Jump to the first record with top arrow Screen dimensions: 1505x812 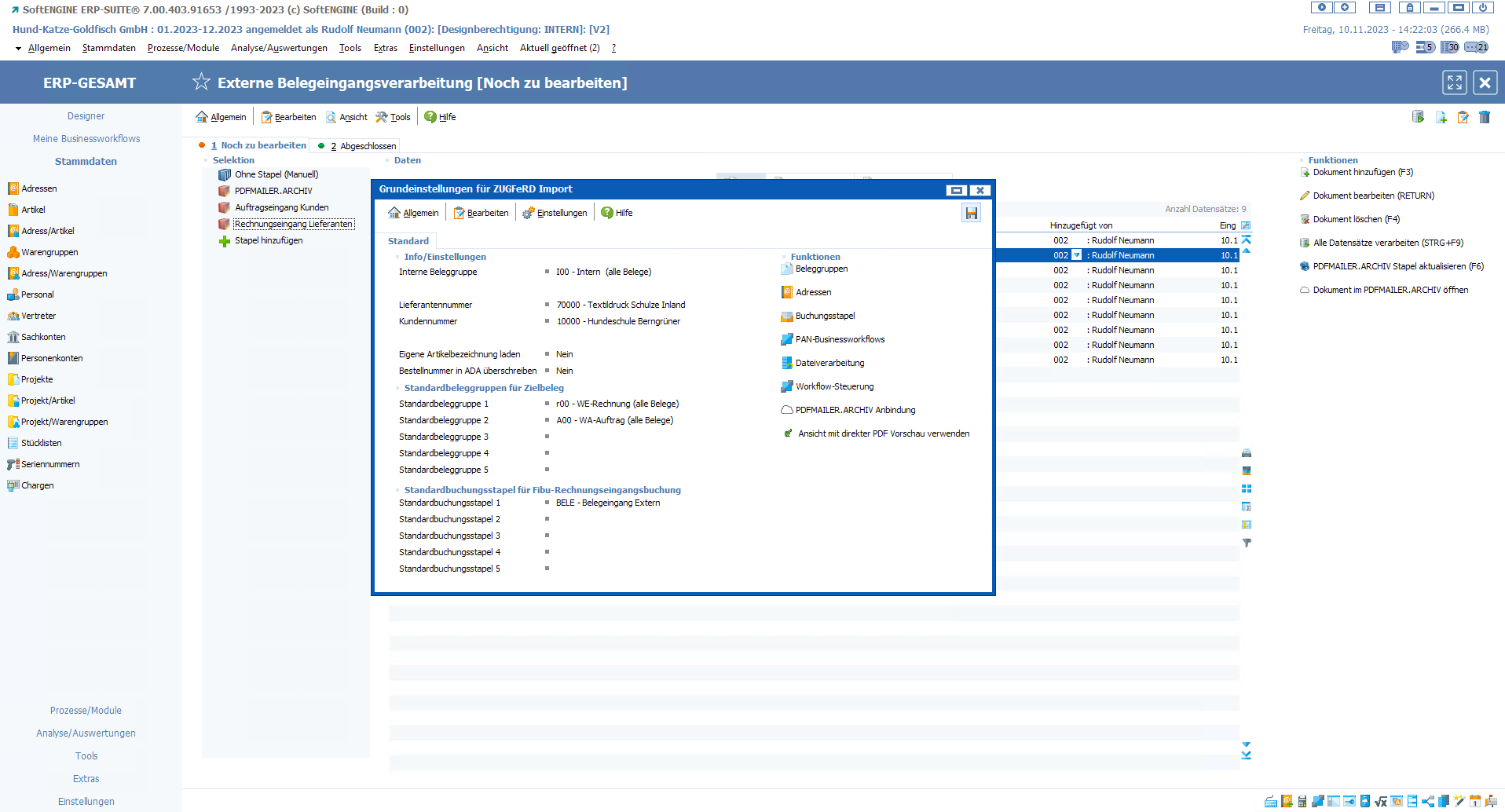coord(1247,240)
